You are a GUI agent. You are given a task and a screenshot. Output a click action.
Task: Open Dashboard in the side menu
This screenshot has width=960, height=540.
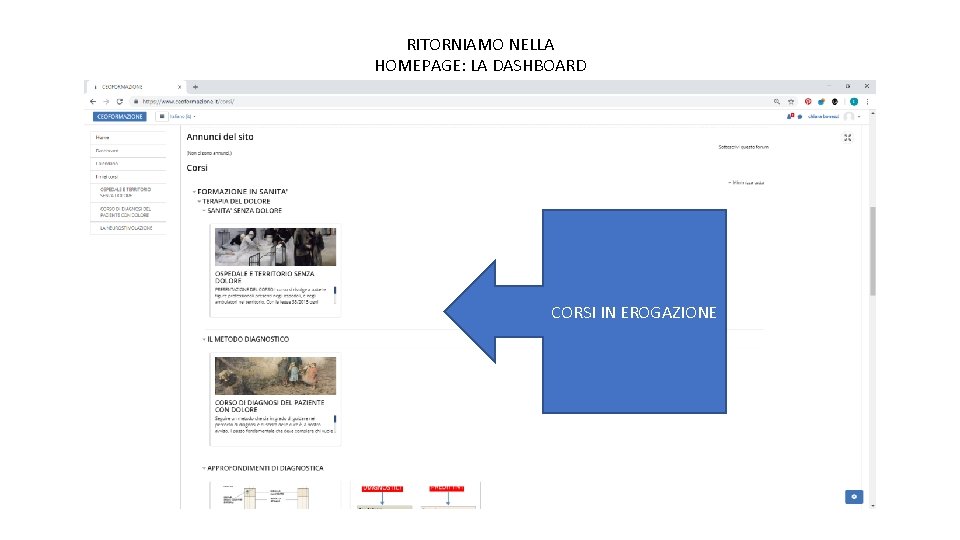click(129, 151)
